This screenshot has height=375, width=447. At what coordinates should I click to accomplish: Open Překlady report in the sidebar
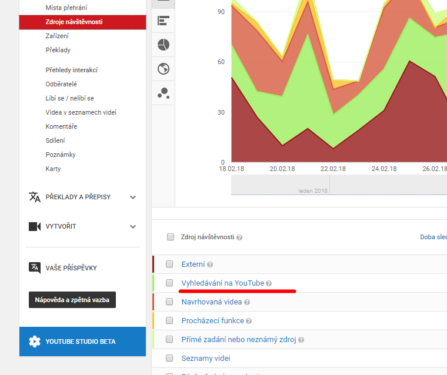coord(58,50)
